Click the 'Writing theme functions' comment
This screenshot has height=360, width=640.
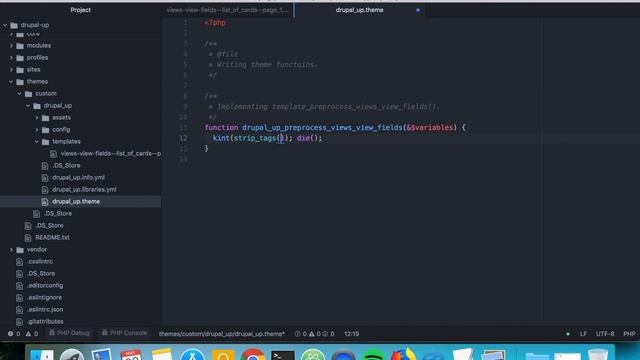coord(267,65)
